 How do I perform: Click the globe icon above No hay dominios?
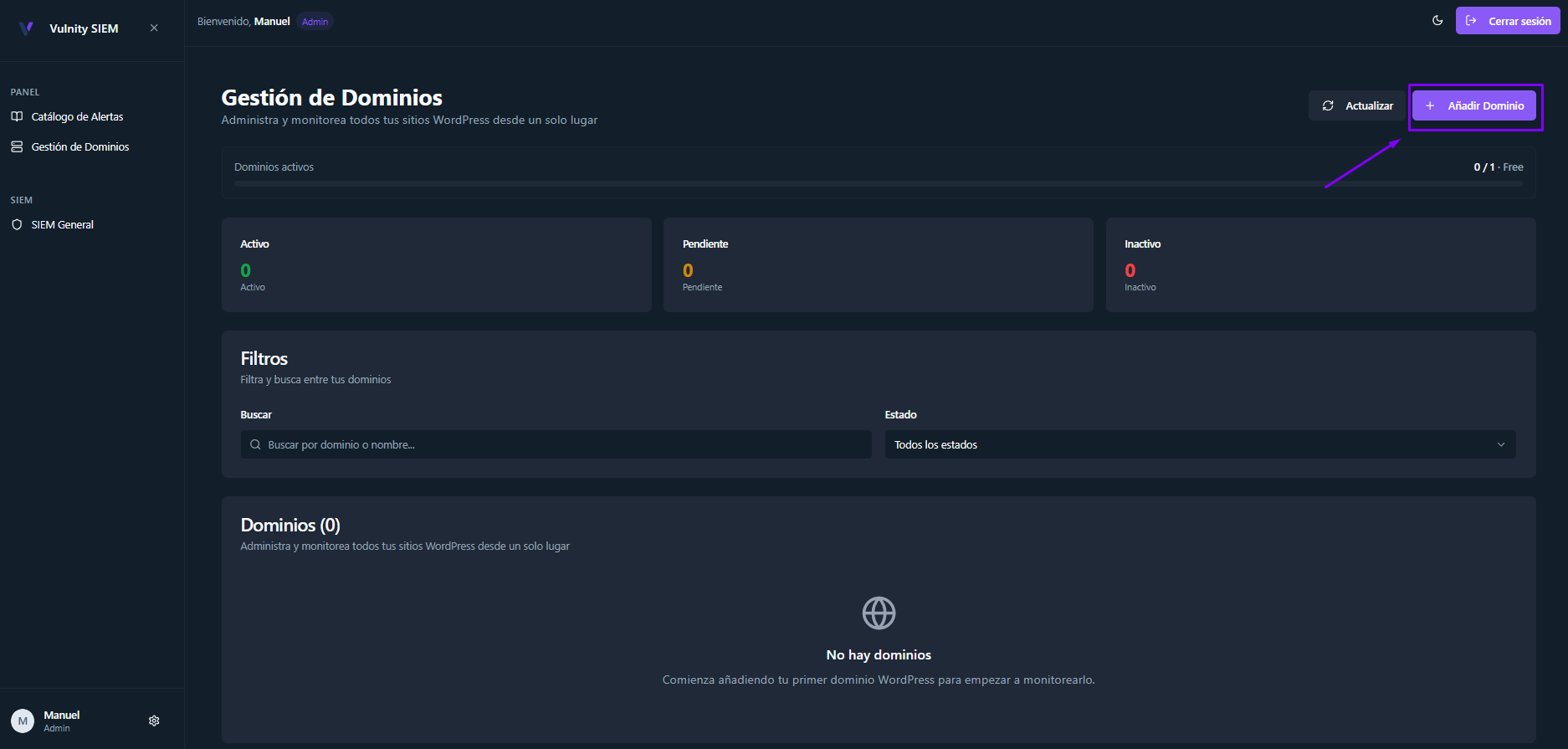coord(879,613)
